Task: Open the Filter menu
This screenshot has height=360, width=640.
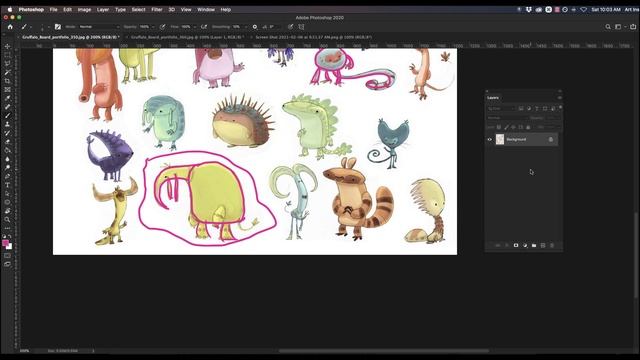Action: (157, 9)
